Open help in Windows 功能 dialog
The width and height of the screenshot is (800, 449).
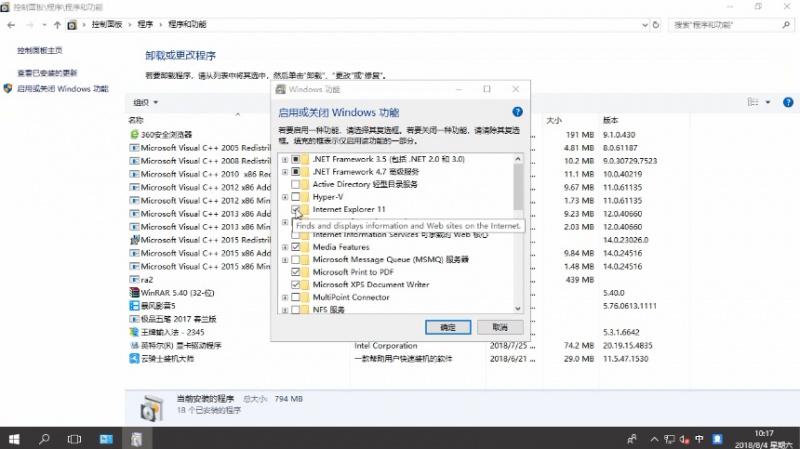click(517, 112)
